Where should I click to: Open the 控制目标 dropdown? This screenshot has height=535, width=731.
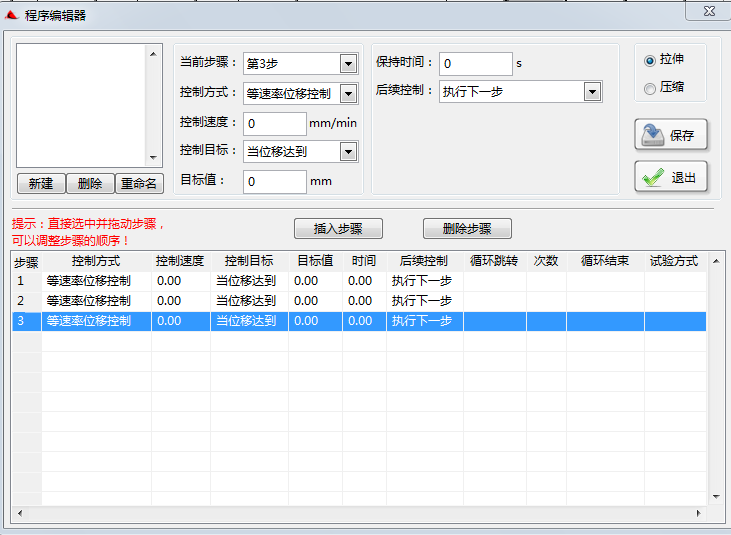coord(348,152)
